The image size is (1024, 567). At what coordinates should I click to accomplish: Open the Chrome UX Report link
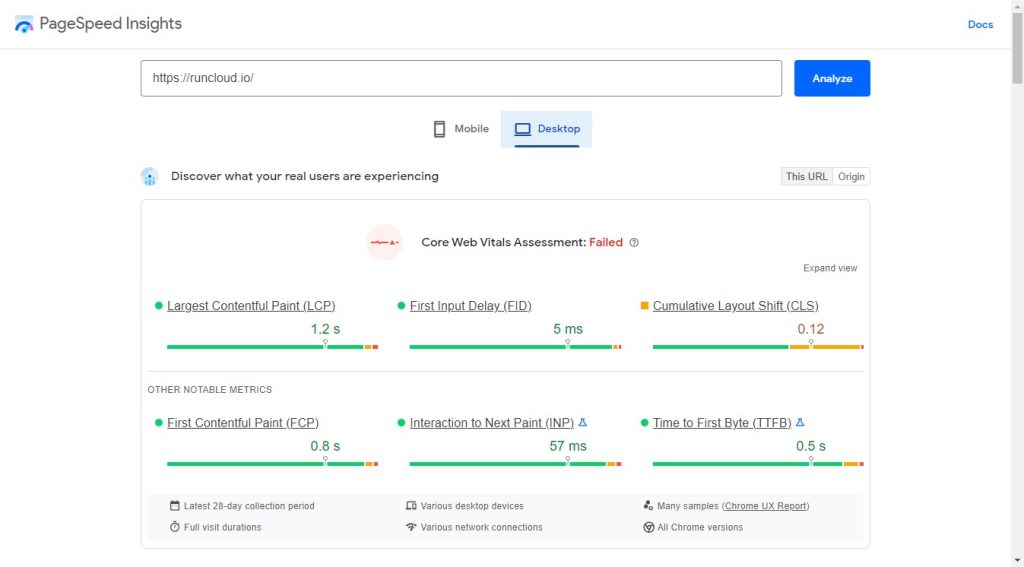(x=765, y=506)
